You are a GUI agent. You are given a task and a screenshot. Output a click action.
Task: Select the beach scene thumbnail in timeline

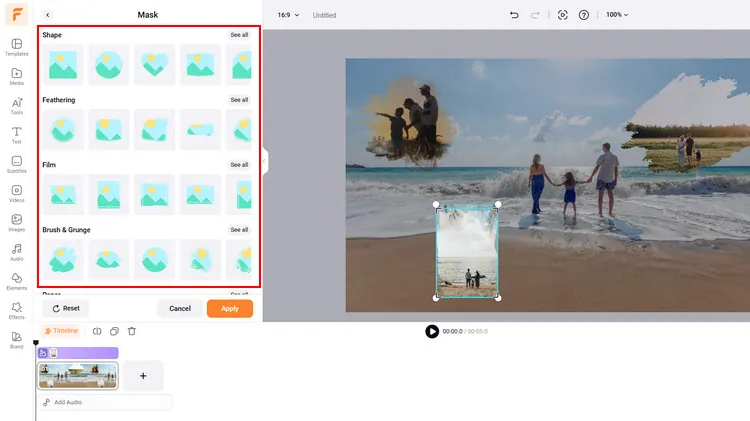point(78,376)
